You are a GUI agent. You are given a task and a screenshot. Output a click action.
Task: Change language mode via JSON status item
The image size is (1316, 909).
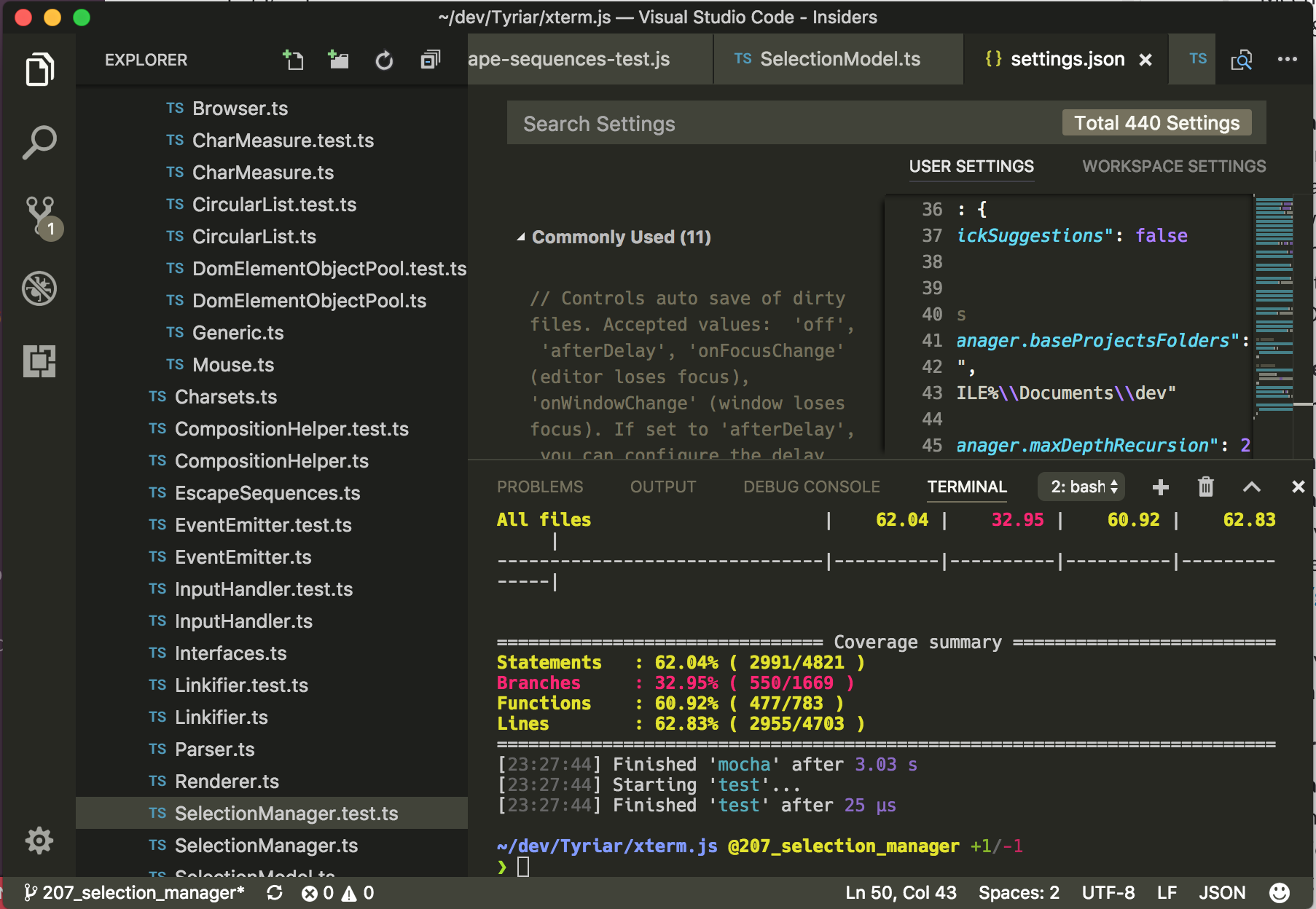(1221, 892)
